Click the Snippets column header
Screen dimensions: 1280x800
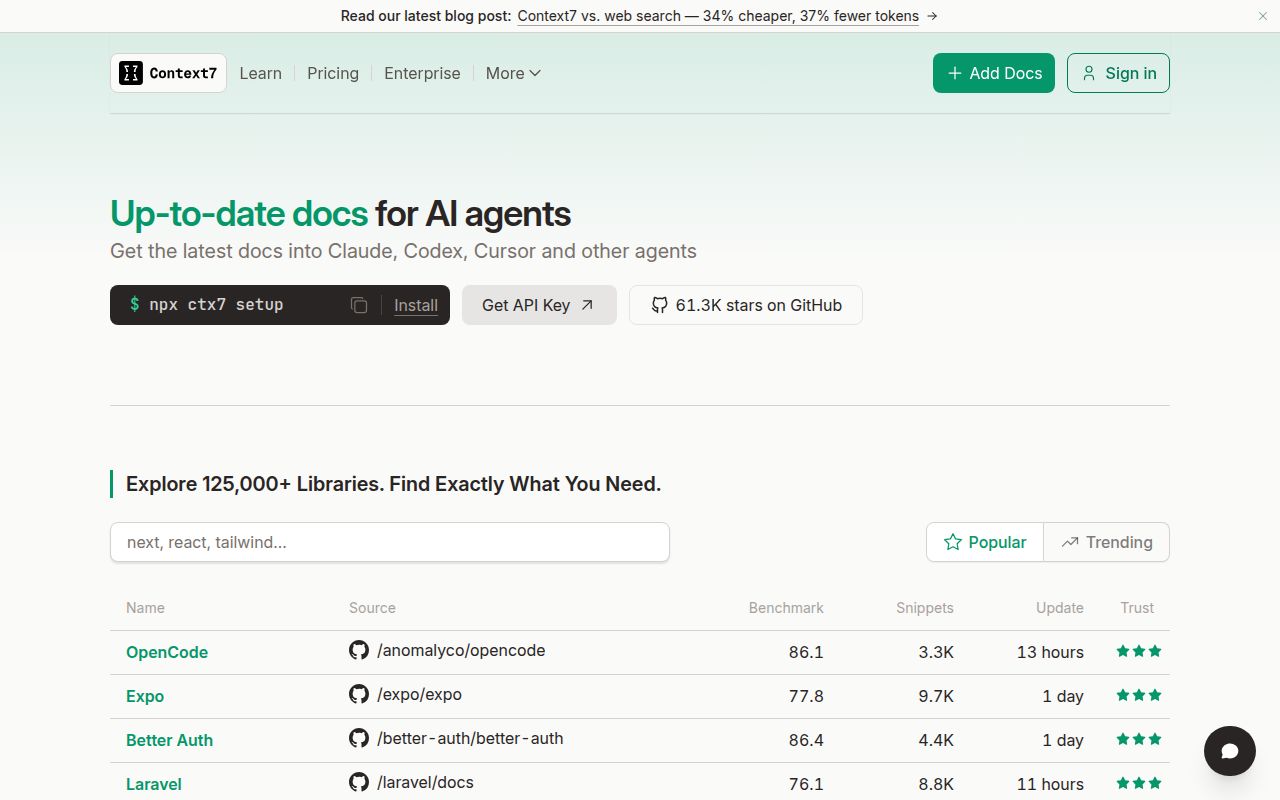[x=925, y=608]
